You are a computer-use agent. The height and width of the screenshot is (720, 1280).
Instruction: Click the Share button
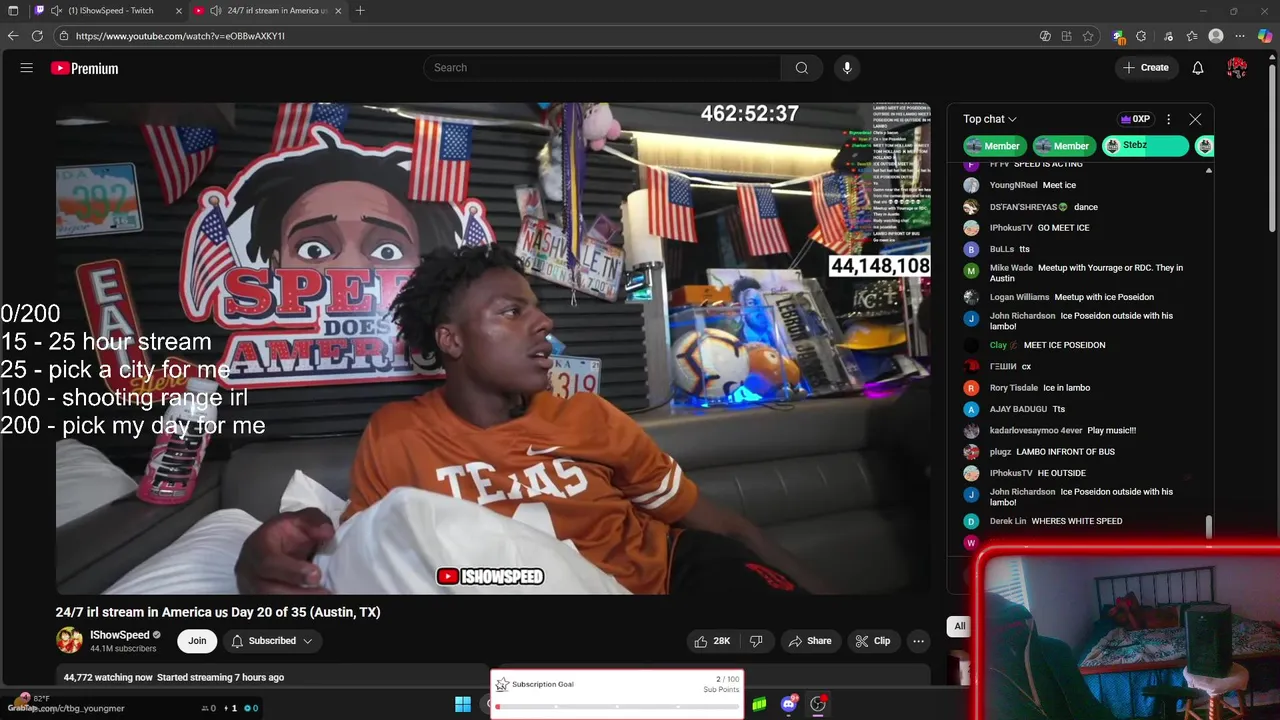(x=809, y=641)
